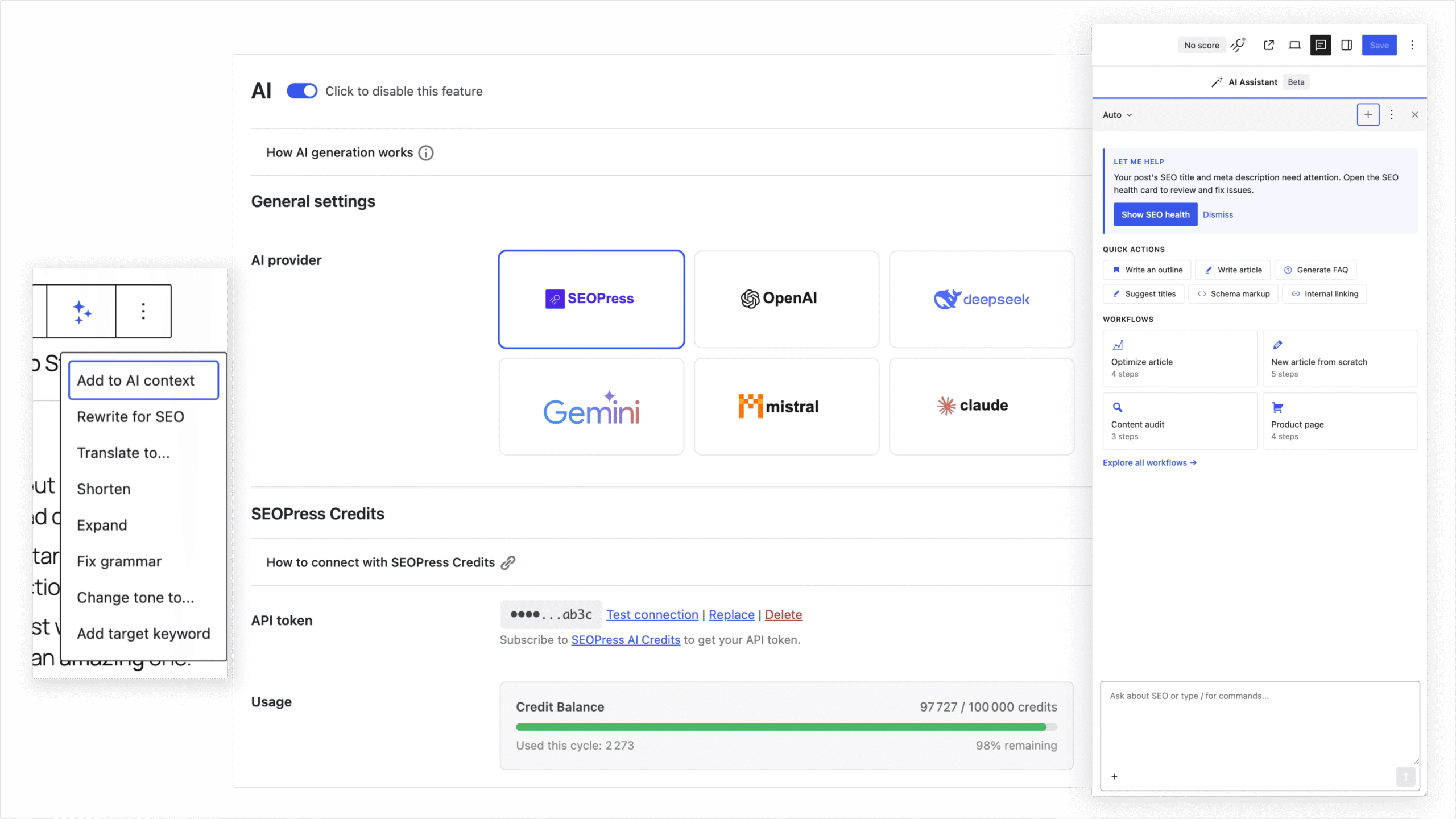Click plus attachment icon in chat input

1114,776
